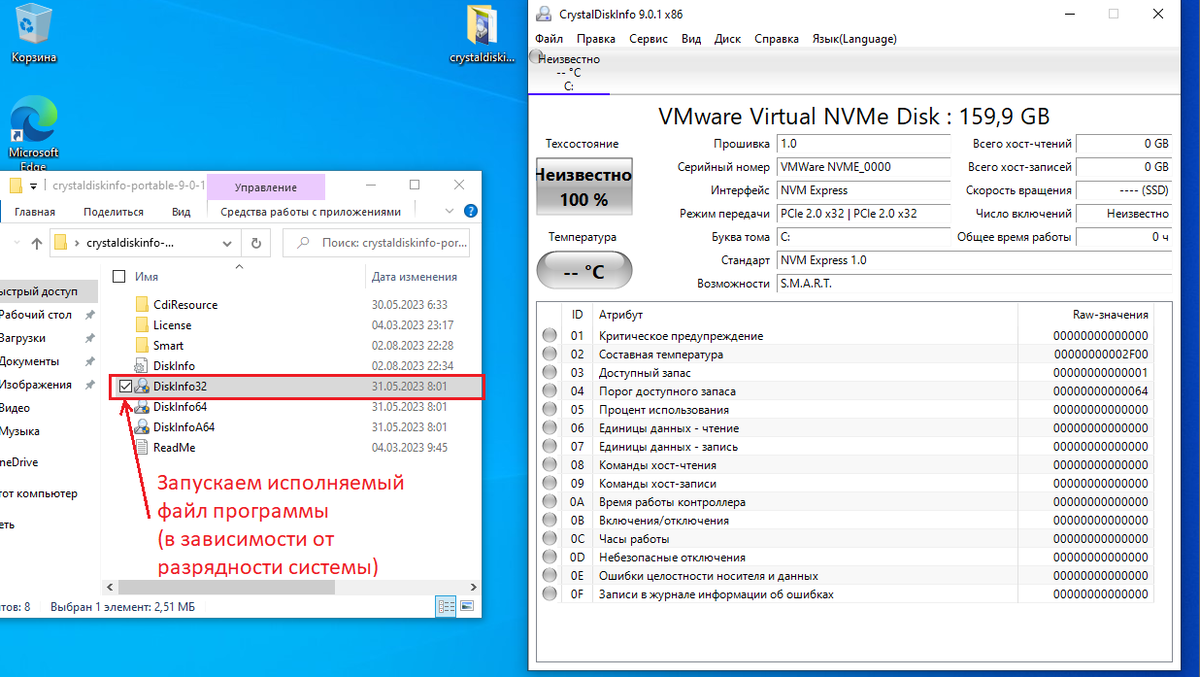Click status circle for Составная температура row

pyautogui.click(x=549, y=354)
